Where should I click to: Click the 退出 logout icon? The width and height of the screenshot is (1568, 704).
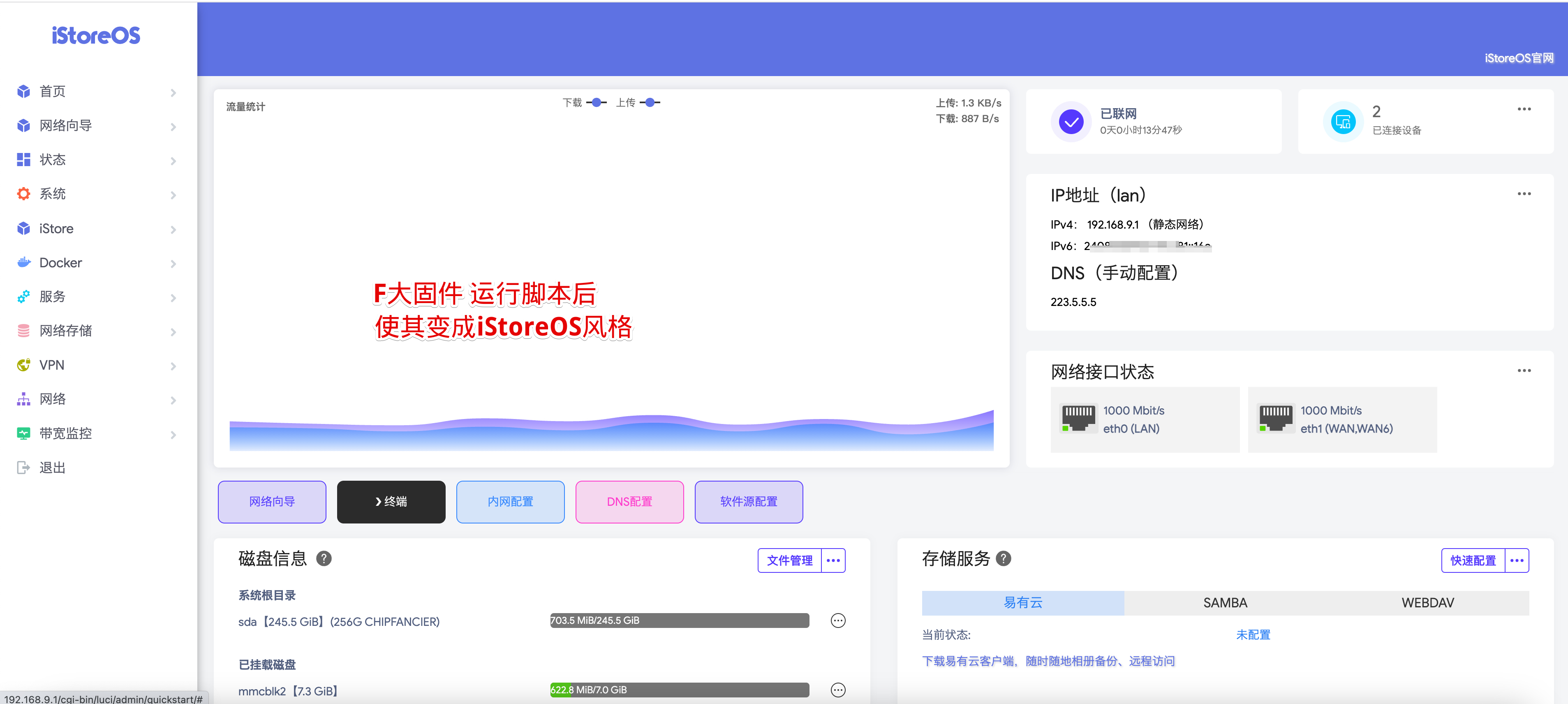23,467
